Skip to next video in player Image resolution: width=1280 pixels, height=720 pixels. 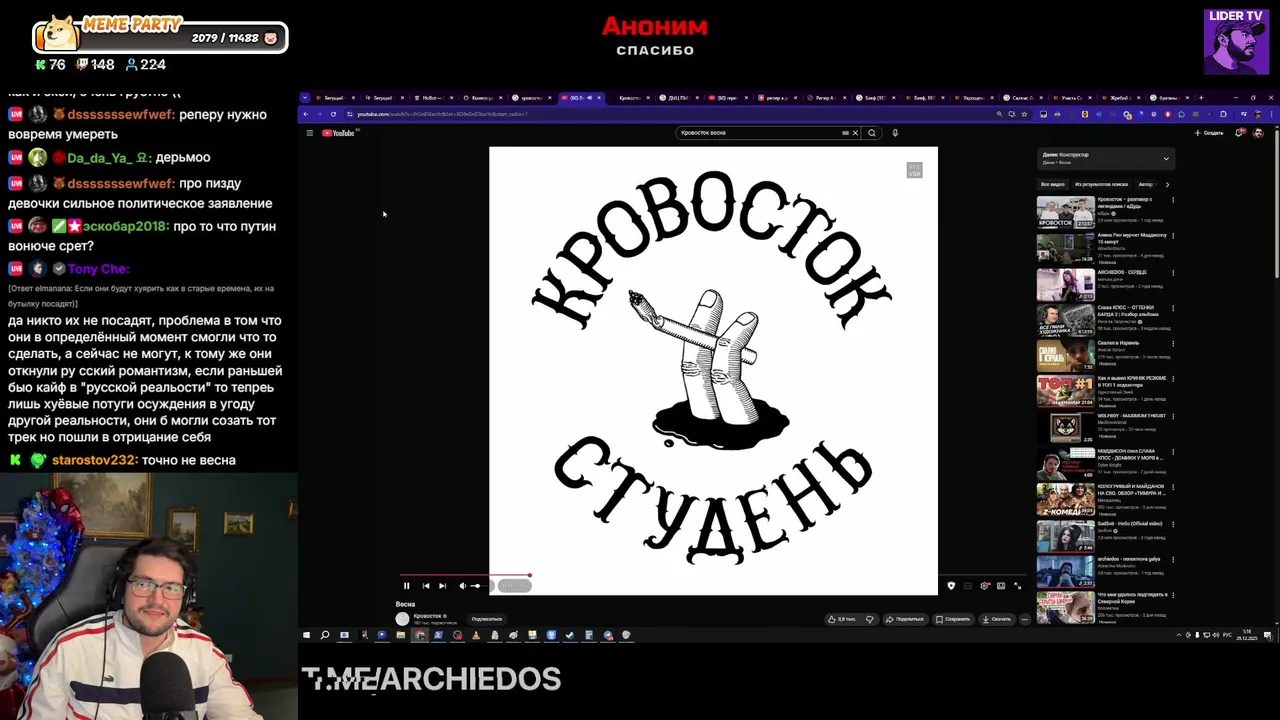443,586
